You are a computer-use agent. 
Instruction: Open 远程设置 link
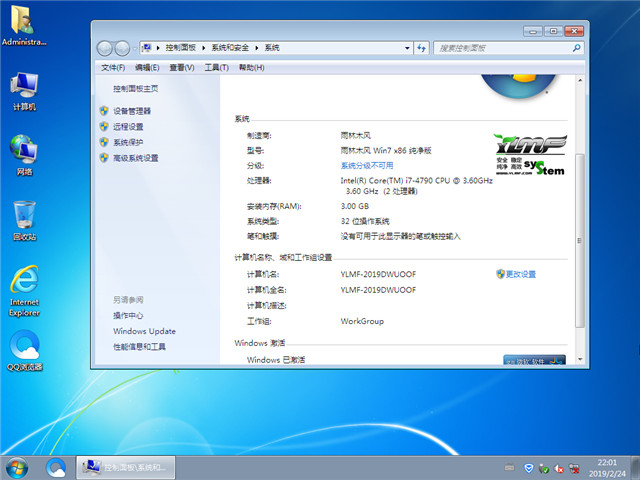tap(128, 127)
